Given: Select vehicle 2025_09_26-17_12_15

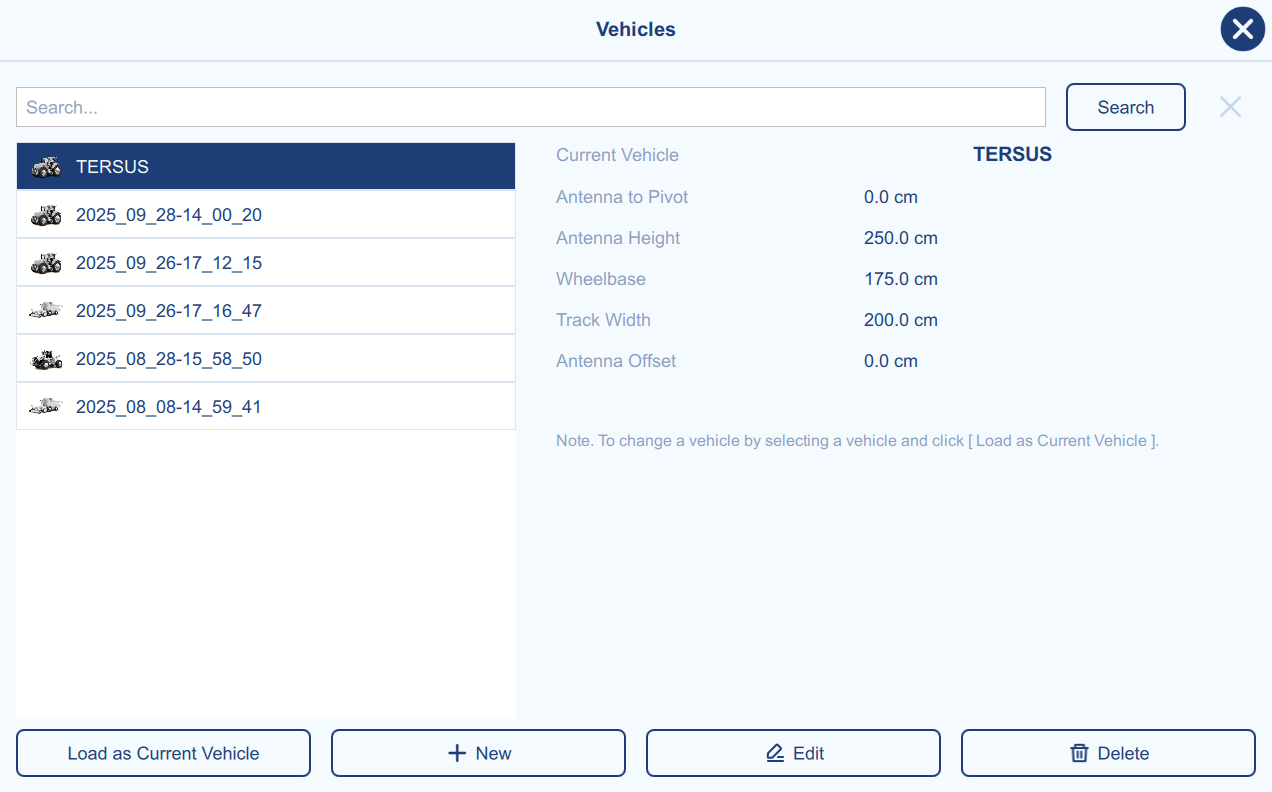Looking at the screenshot, I should 266,262.
